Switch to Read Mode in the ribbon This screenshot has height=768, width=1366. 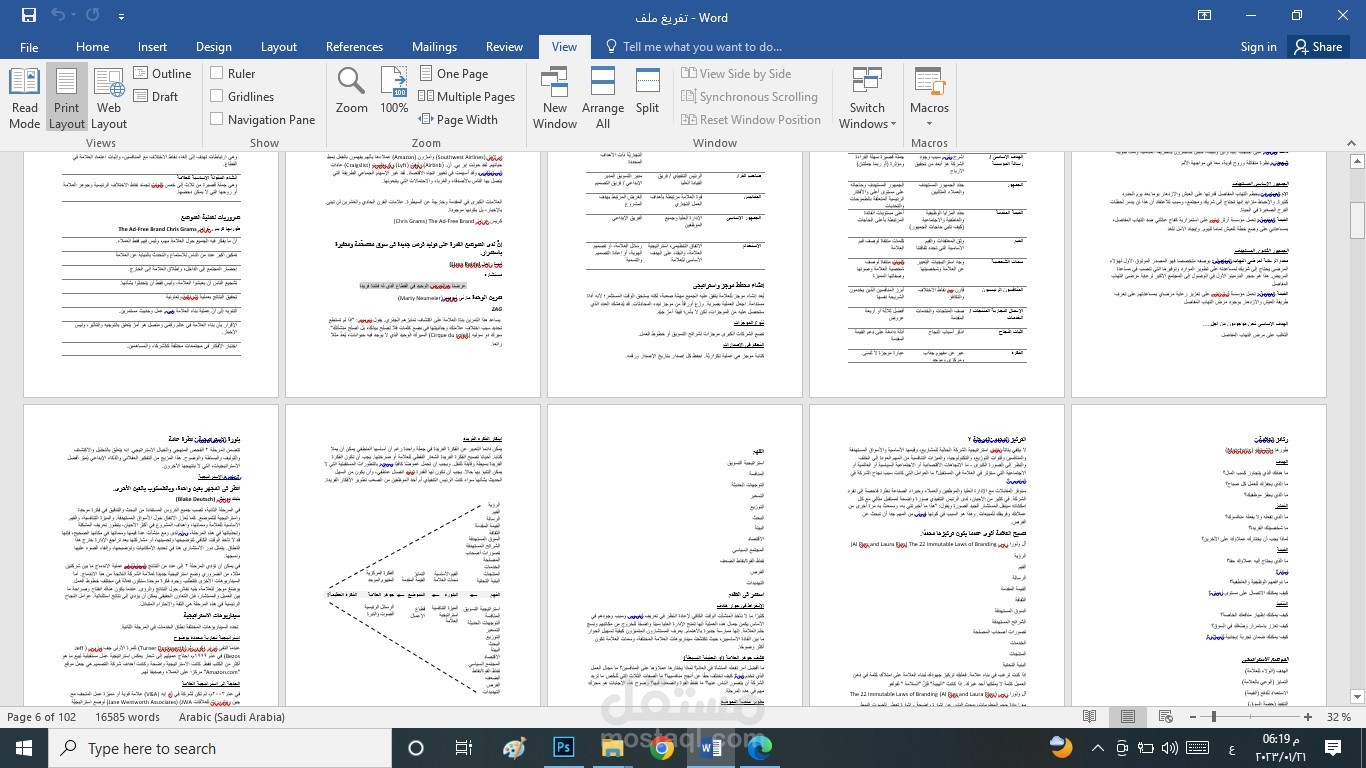[x=25, y=98]
